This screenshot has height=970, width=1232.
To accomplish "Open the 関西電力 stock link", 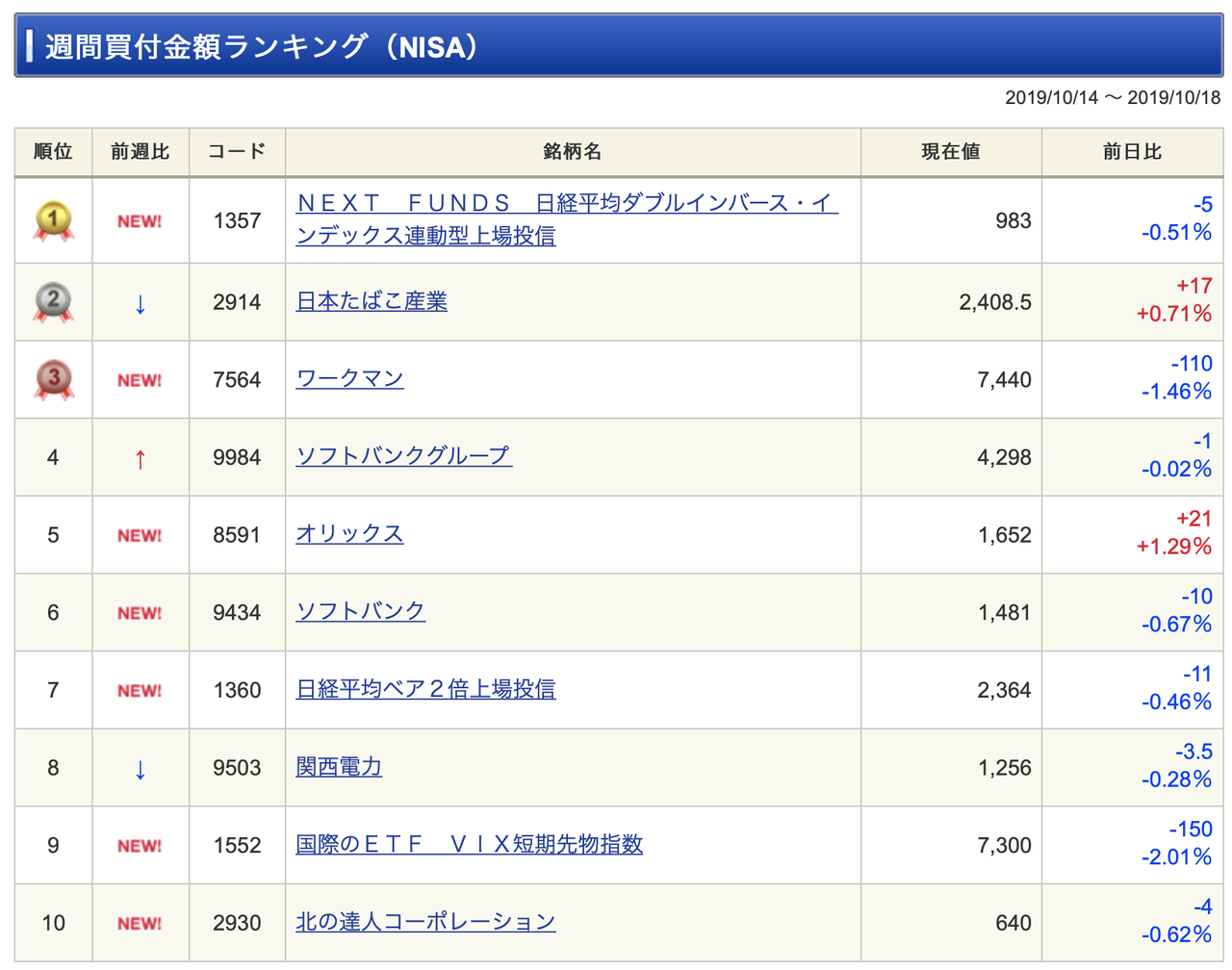I will [x=339, y=767].
